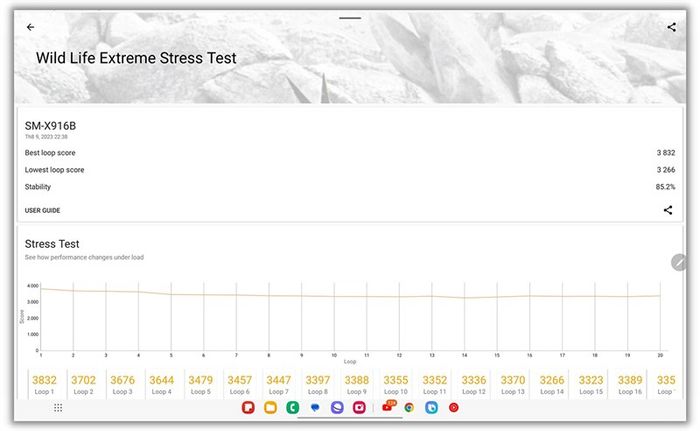Open the apps grid in the taskbar
Screen dimensions: 700x431
[x=58, y=408]
